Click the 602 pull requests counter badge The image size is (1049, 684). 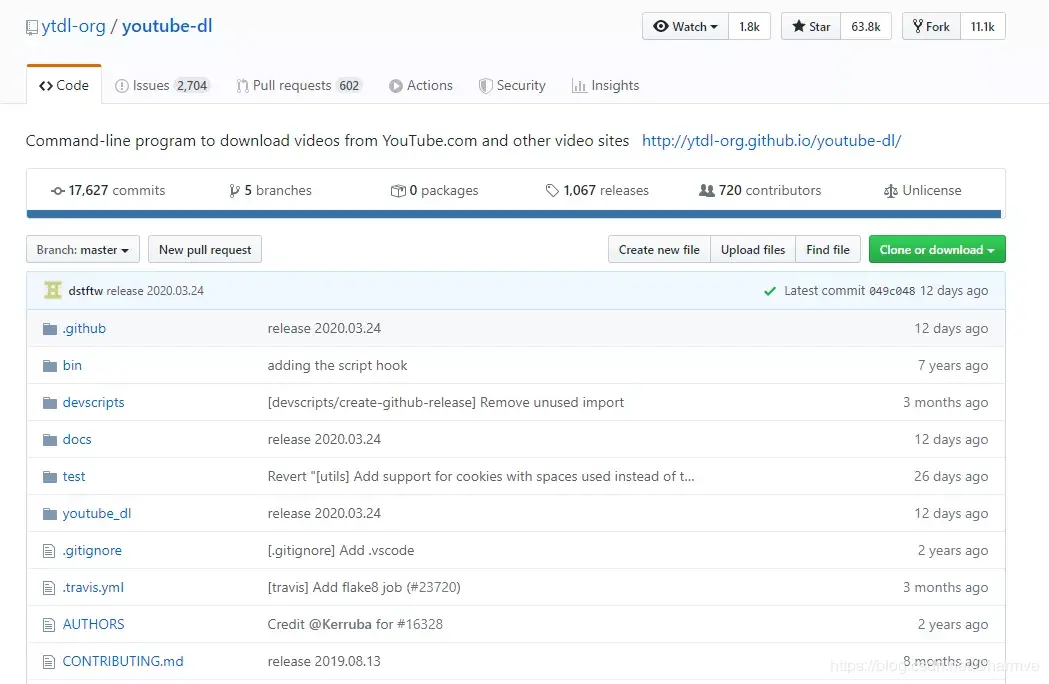point(349,86)
